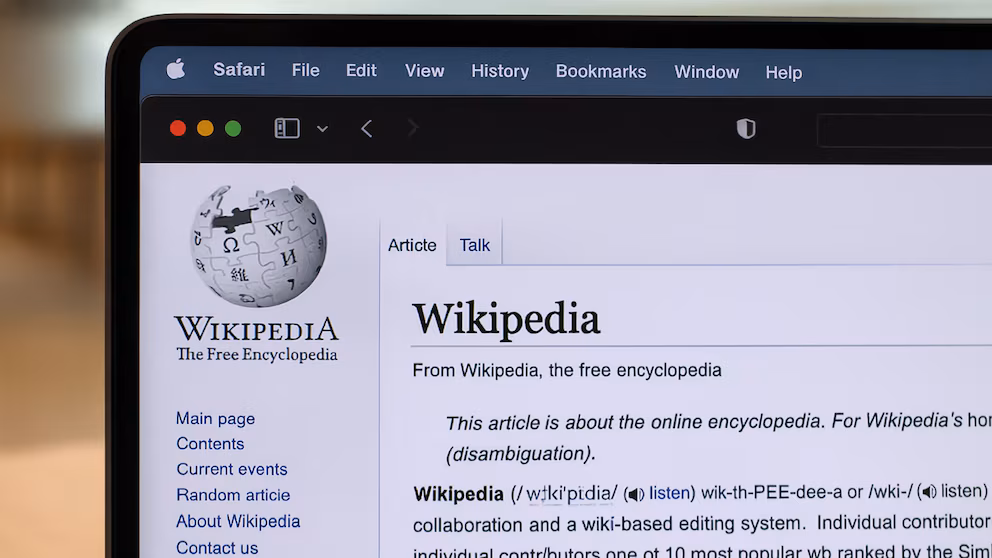
Task: Open the Contact us link
Action: point(217,547)
